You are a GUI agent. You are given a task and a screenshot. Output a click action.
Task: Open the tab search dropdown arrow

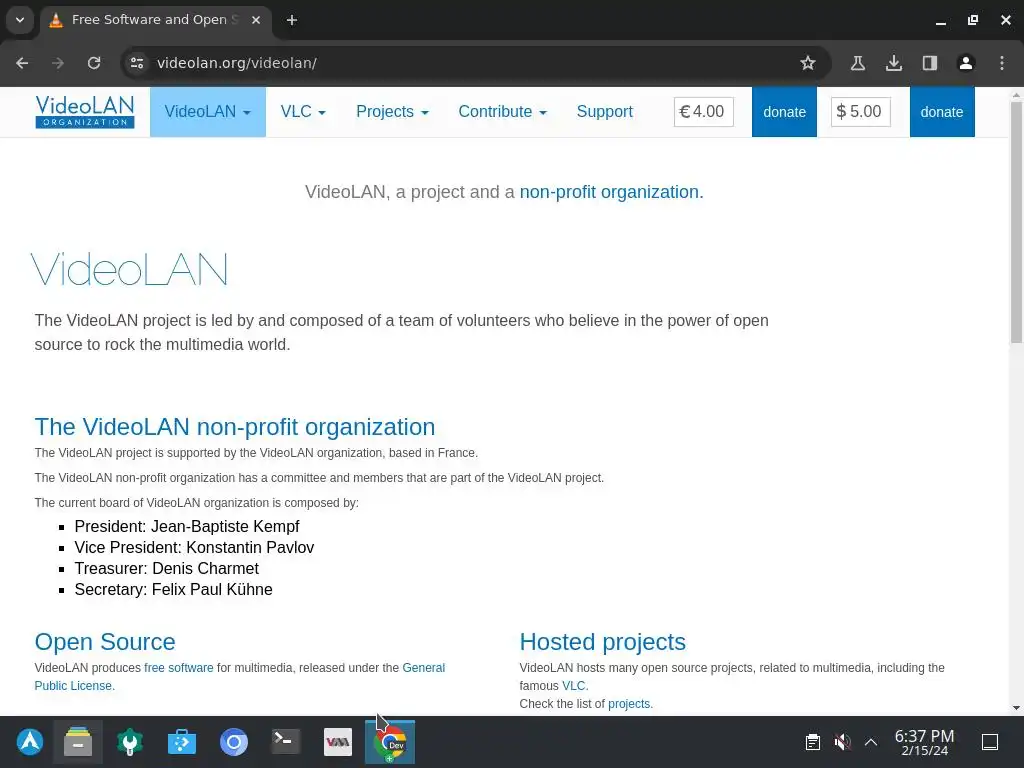(20, 20)
